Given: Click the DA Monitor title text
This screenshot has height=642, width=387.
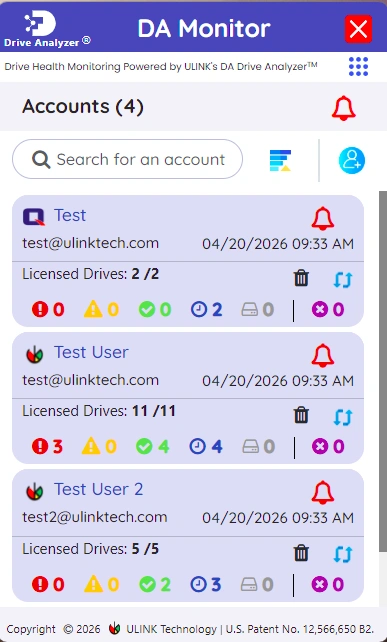Looking at the screenshot, I should [x=204, y=29].
